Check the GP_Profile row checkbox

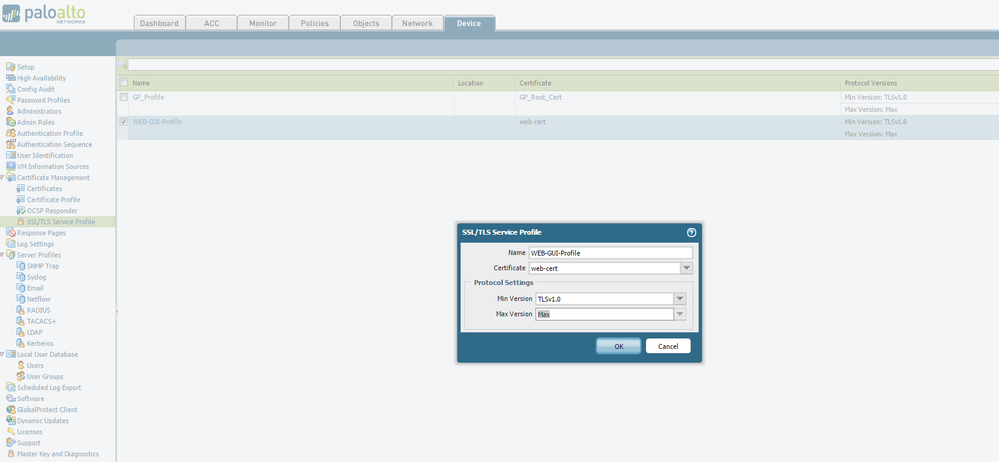point(124,97)
